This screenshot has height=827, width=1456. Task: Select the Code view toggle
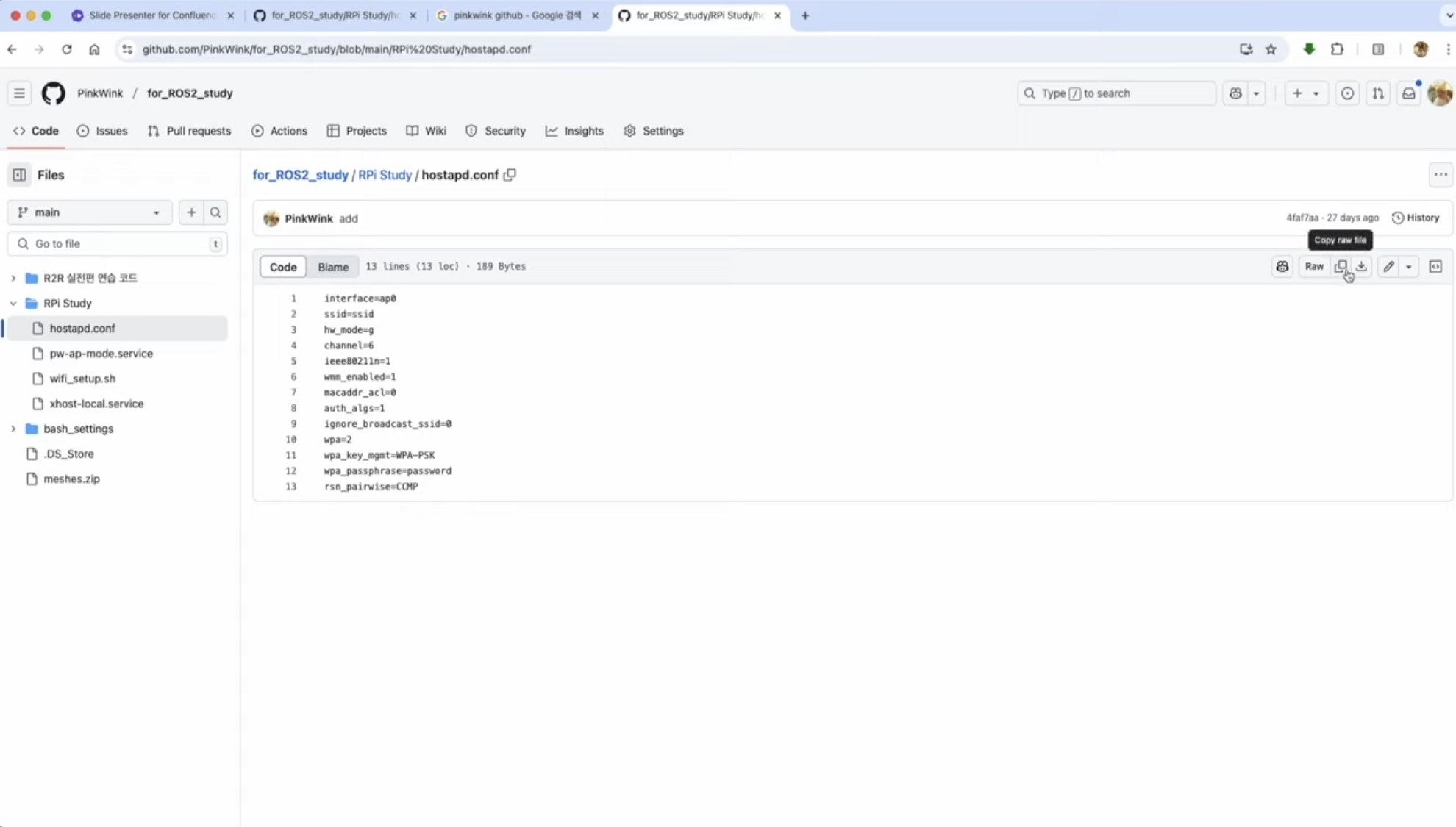coord(283,267)
